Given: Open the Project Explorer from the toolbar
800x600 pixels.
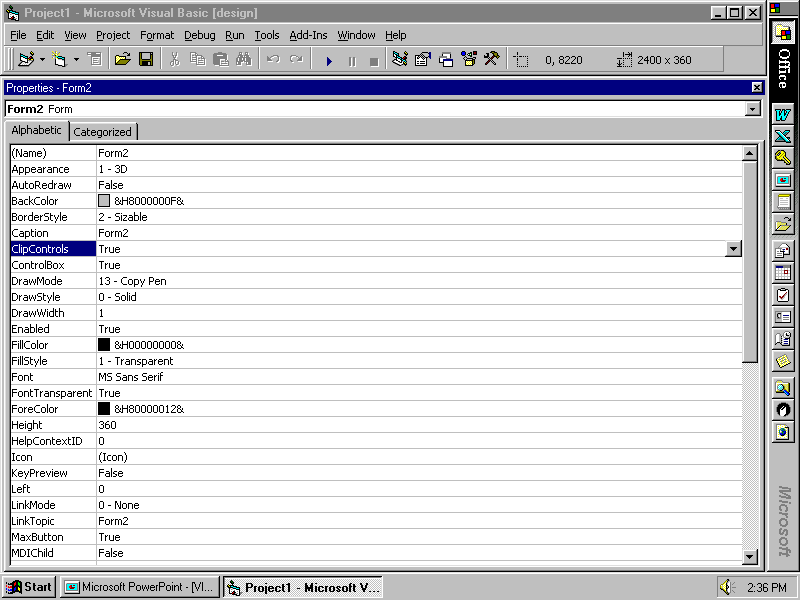Looking at the screenshot, I should (x=400, y=59).
